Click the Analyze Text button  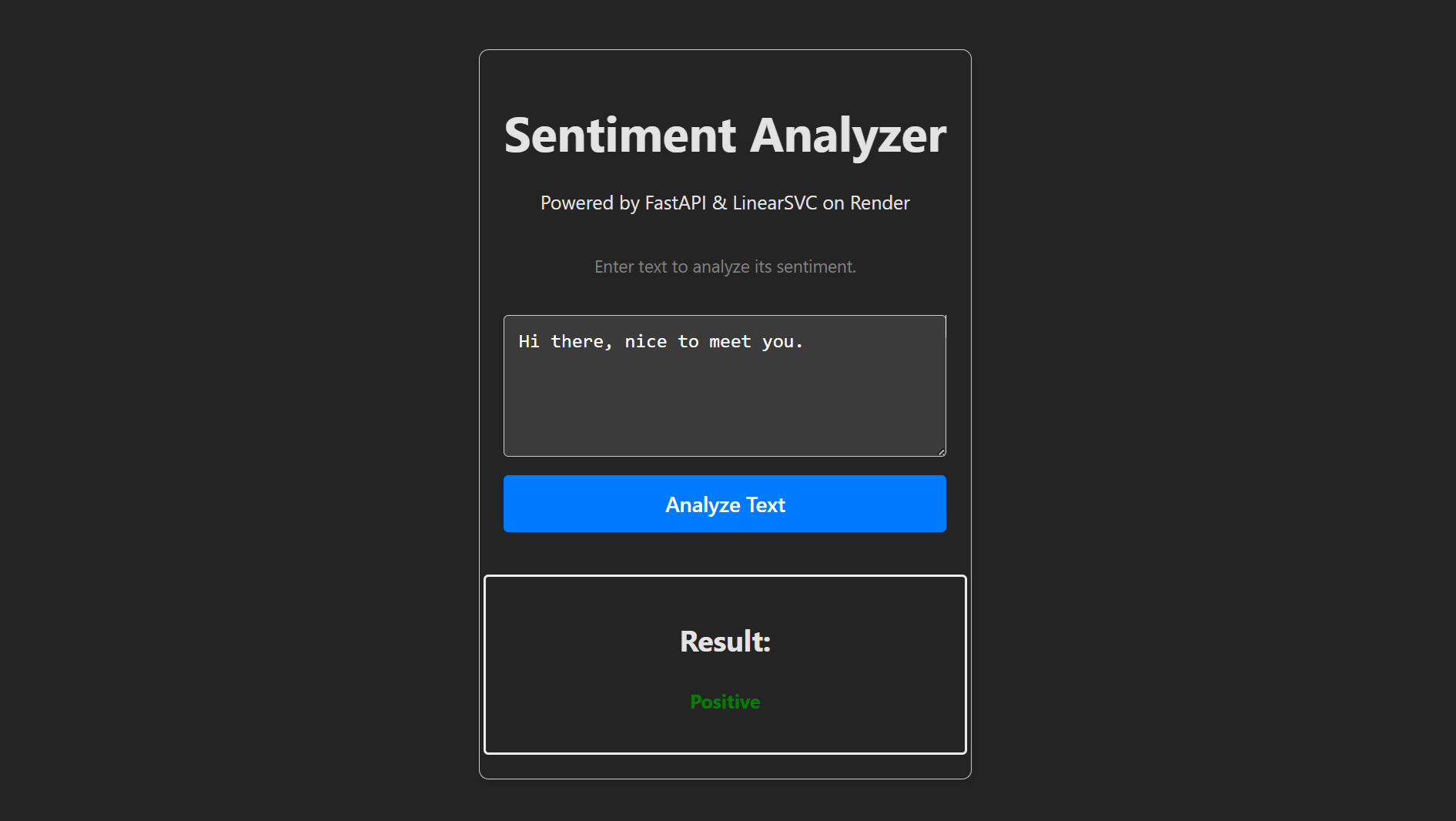click(x=725, y=504)
